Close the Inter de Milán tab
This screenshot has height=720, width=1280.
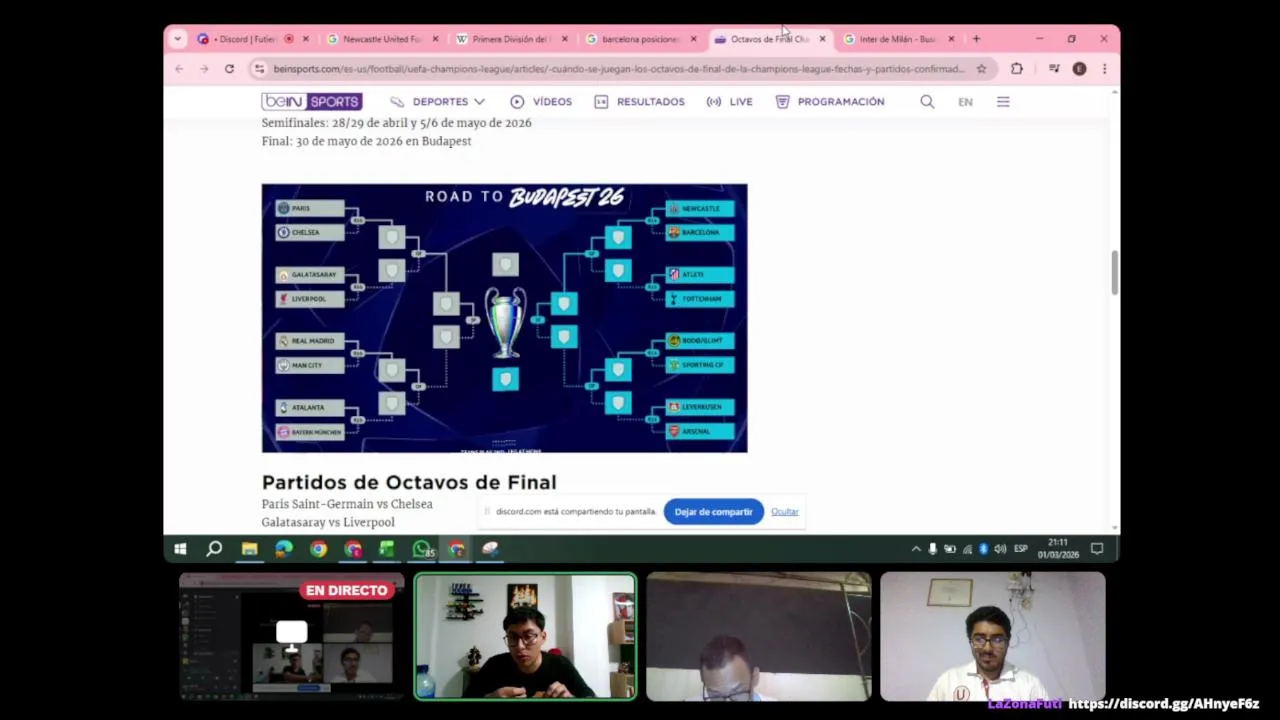click(951, 39)
